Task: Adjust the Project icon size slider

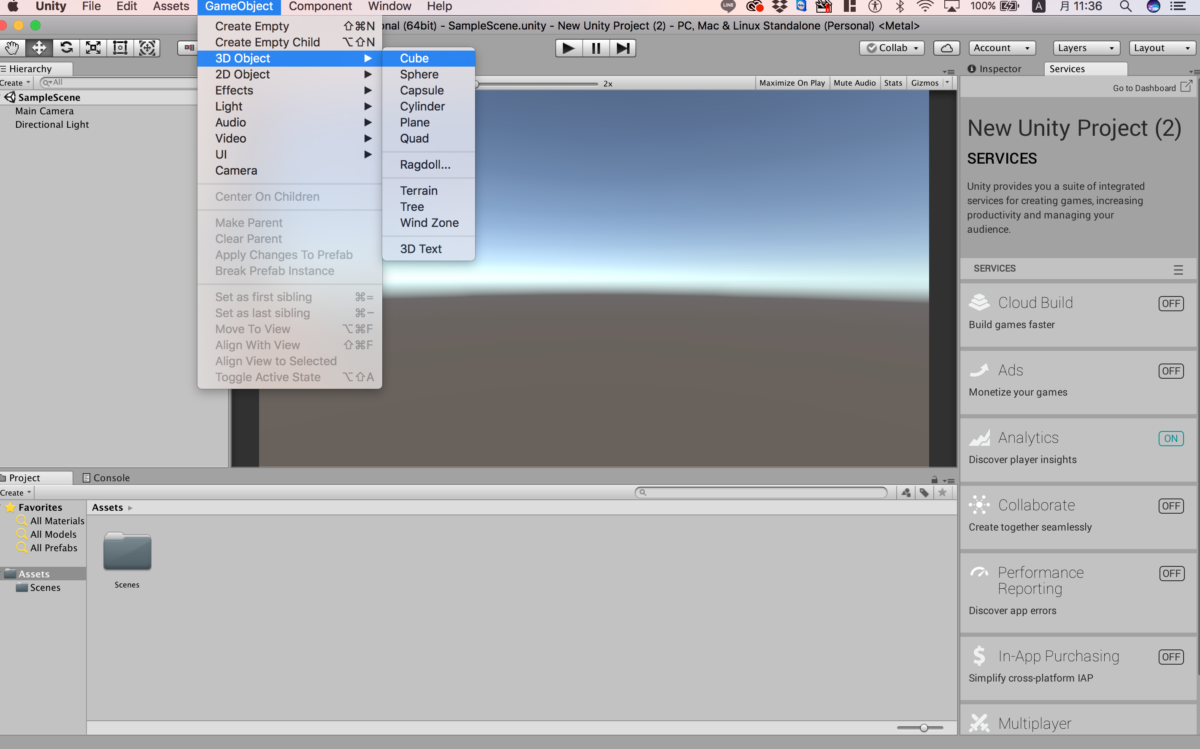Action: pyautogui.click(x=922, y=728)
